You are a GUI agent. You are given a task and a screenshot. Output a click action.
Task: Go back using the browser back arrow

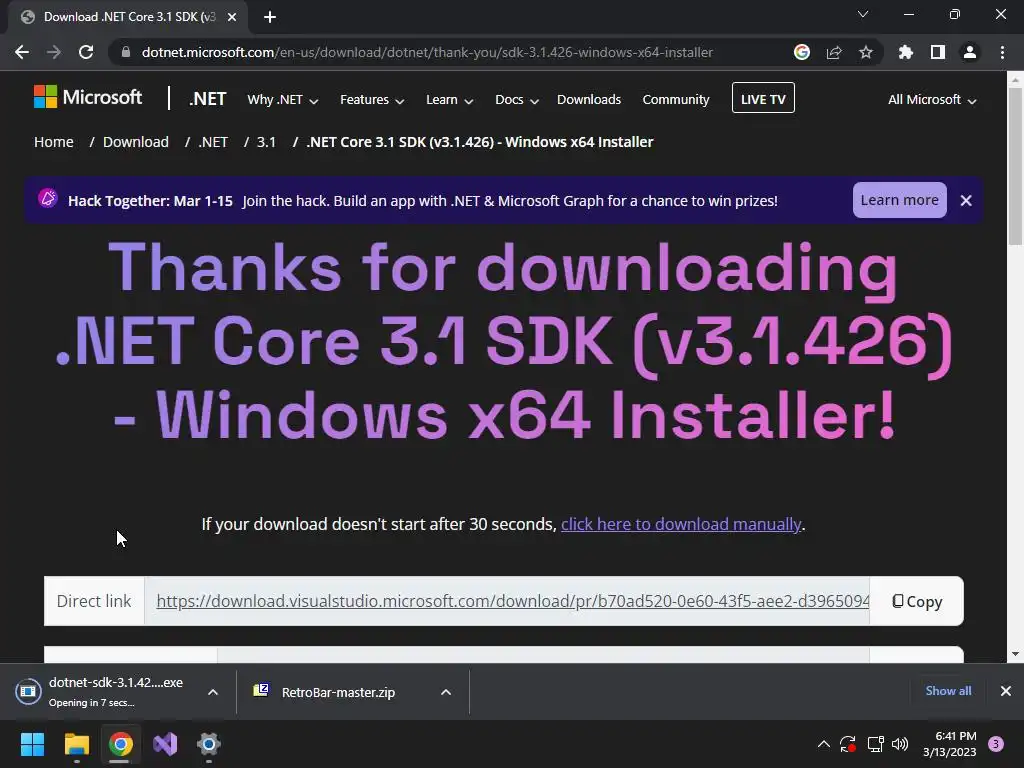coord(22,52)
